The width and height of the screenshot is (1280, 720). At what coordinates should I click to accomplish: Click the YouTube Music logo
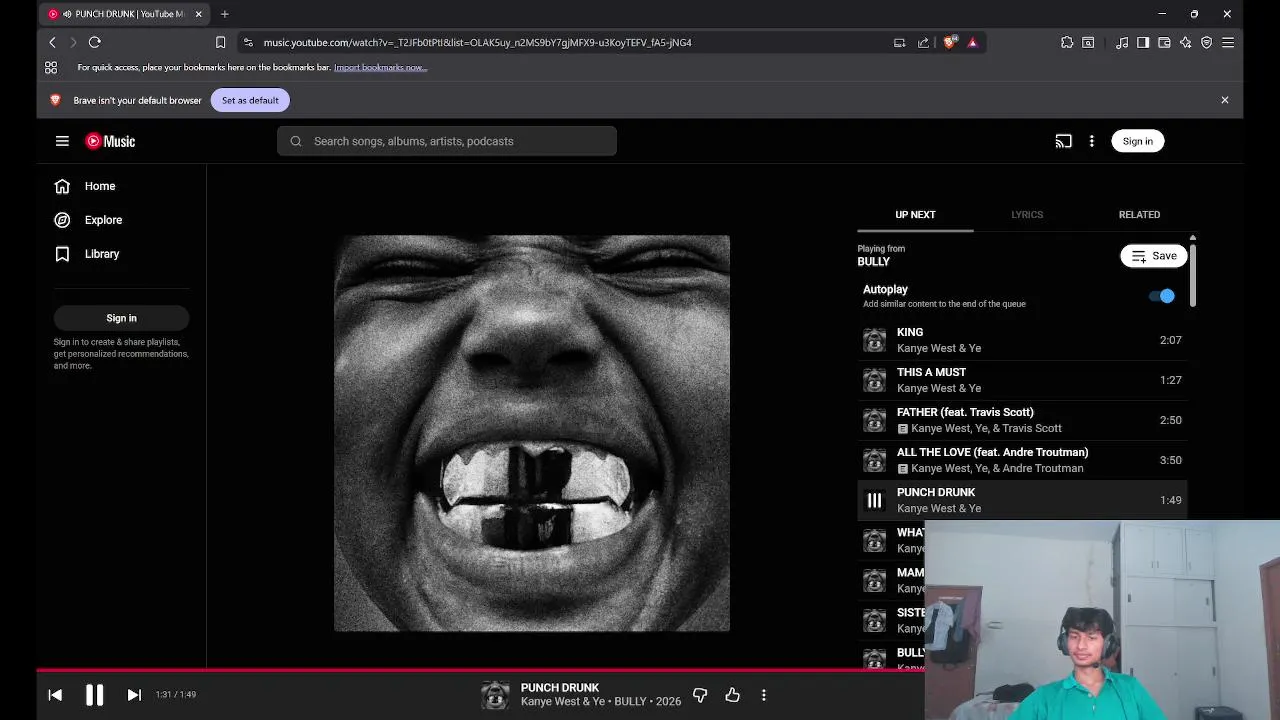(x=110, y=141)
